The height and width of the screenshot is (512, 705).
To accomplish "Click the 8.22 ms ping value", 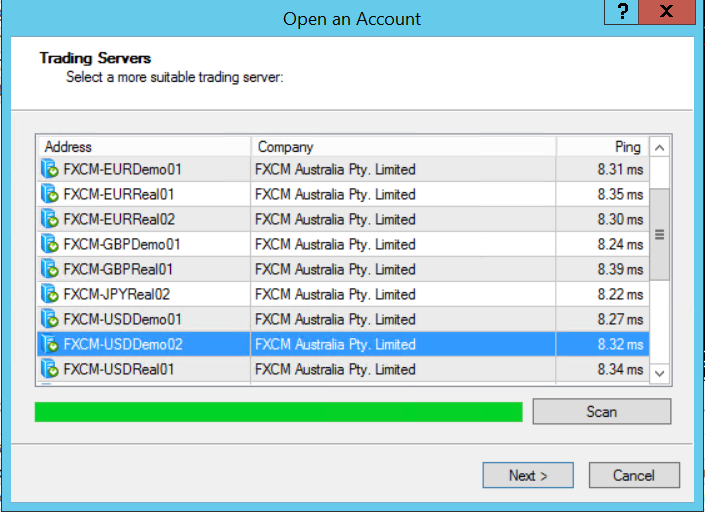I will tap(620, 294).
